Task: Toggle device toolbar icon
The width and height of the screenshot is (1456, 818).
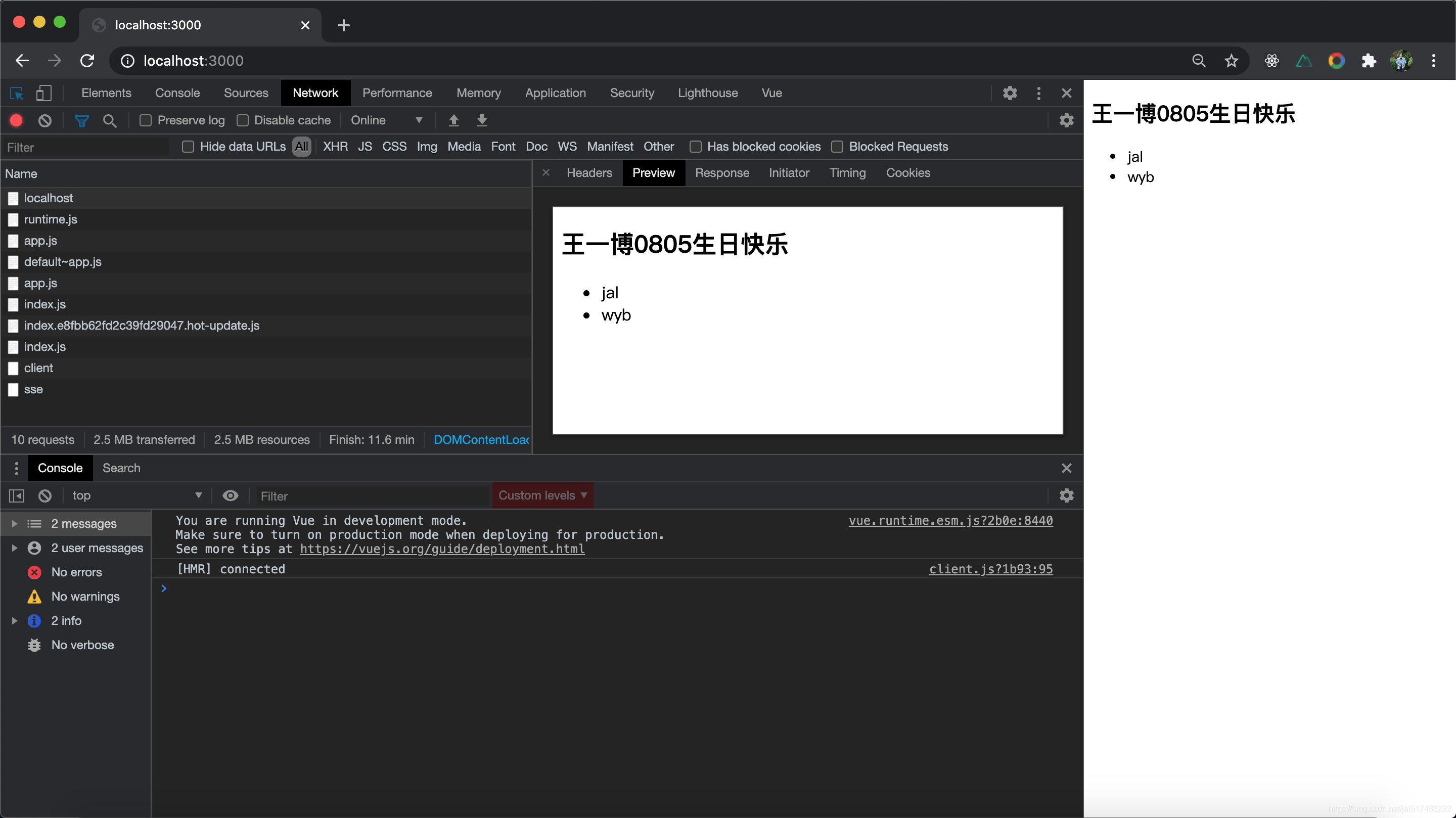Action: tap(43, 93)
